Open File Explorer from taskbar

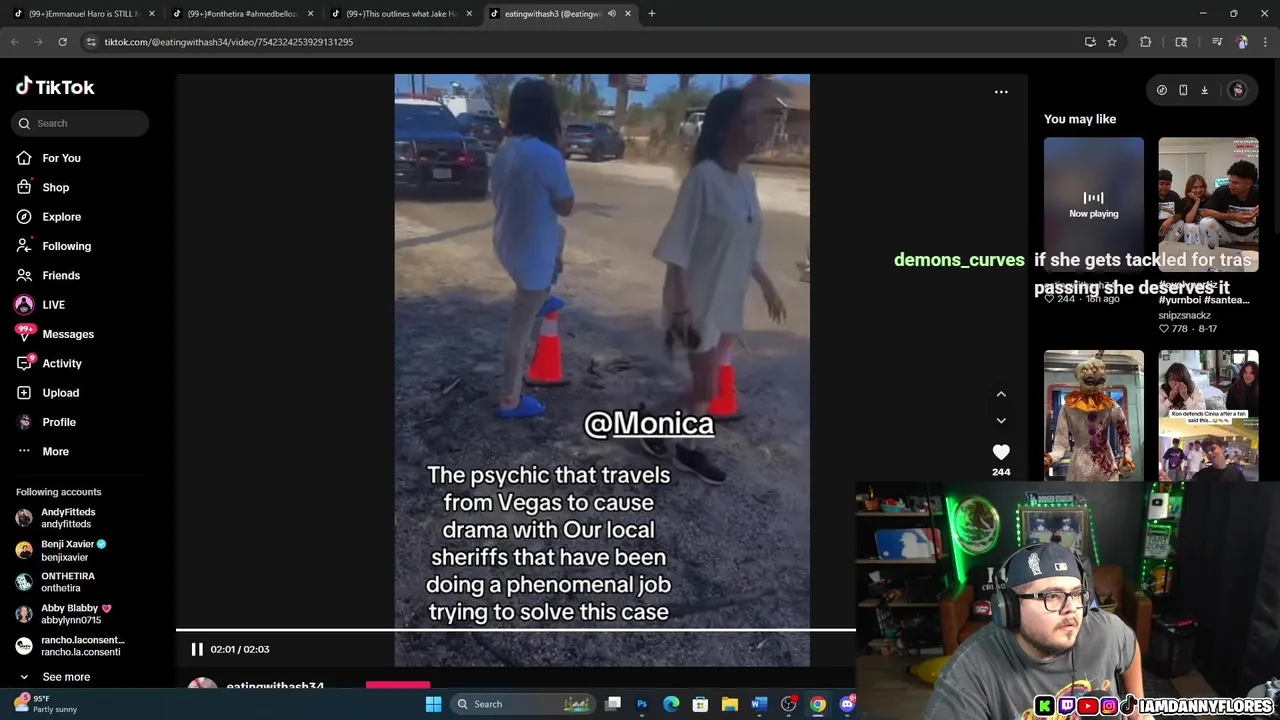(730, 704)
